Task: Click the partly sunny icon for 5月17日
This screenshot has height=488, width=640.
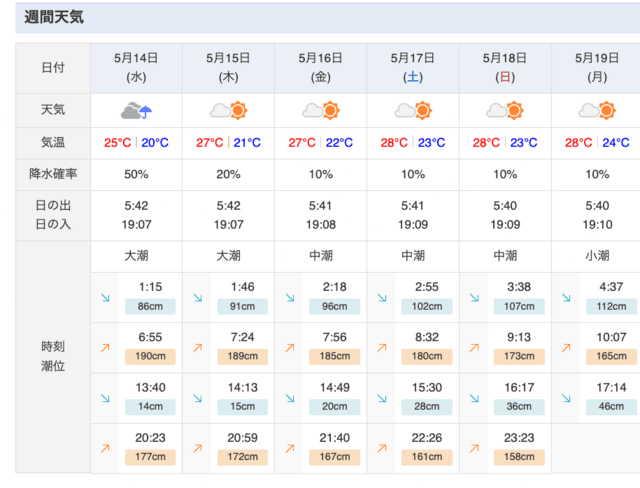Action: click(x=413, y=111)
